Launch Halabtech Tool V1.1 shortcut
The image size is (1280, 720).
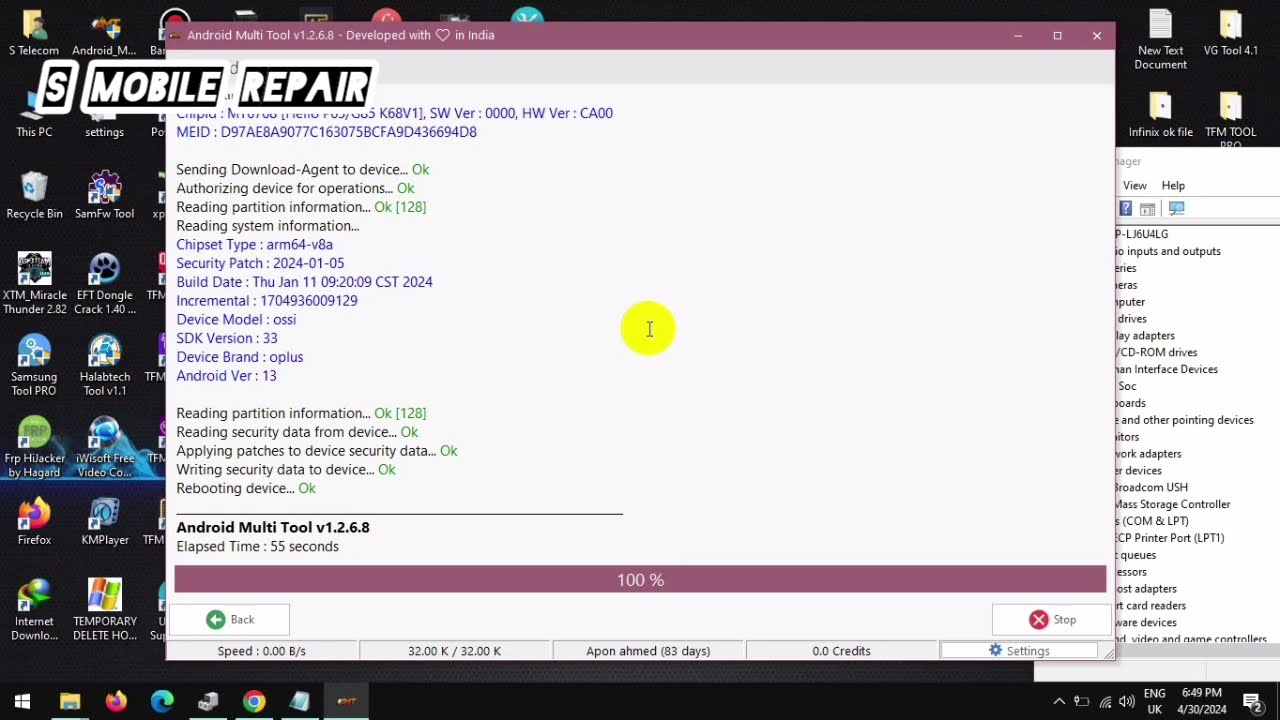104,366
